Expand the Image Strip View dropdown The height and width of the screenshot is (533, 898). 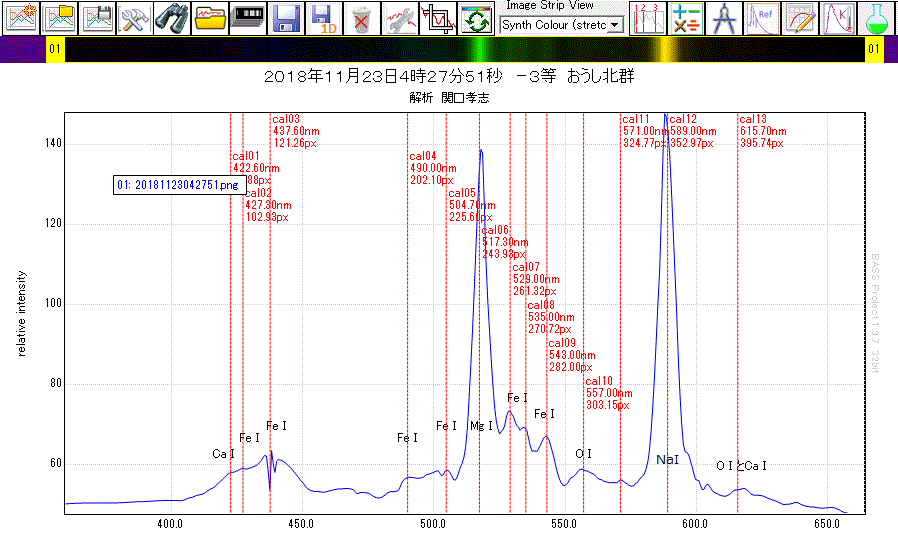click(614, 24)
